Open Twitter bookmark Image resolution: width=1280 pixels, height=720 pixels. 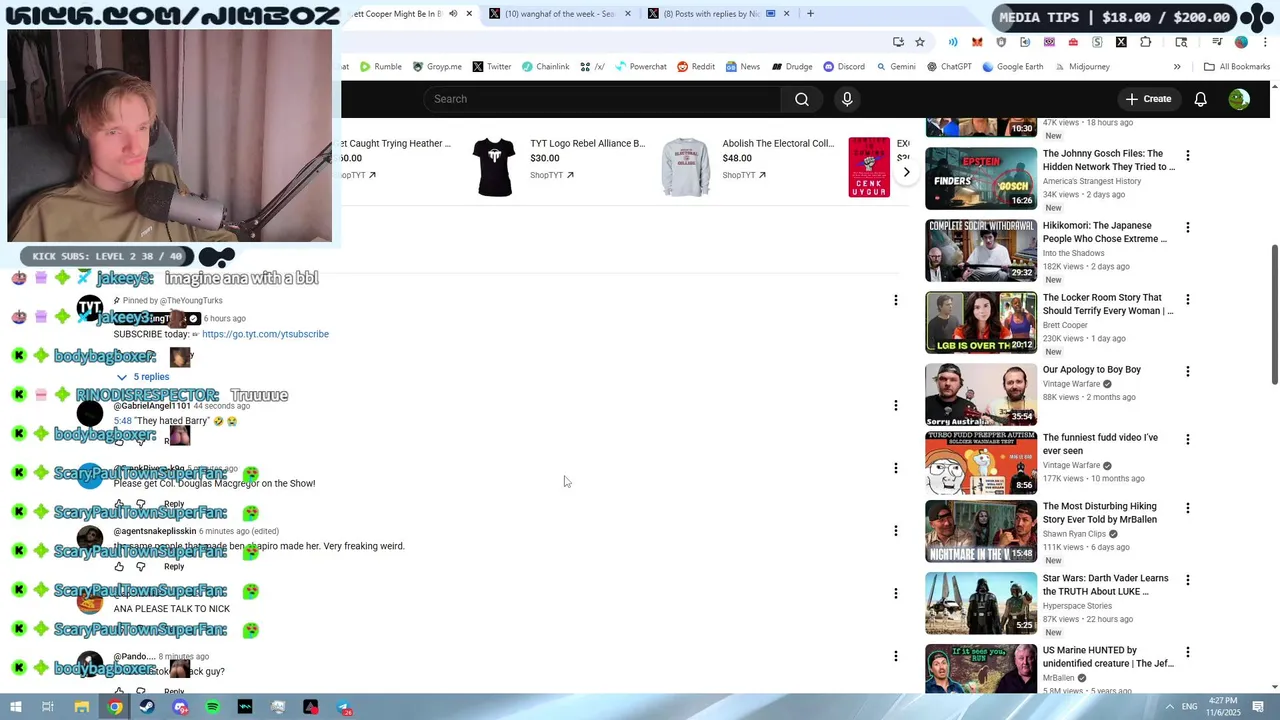point(492,67)
